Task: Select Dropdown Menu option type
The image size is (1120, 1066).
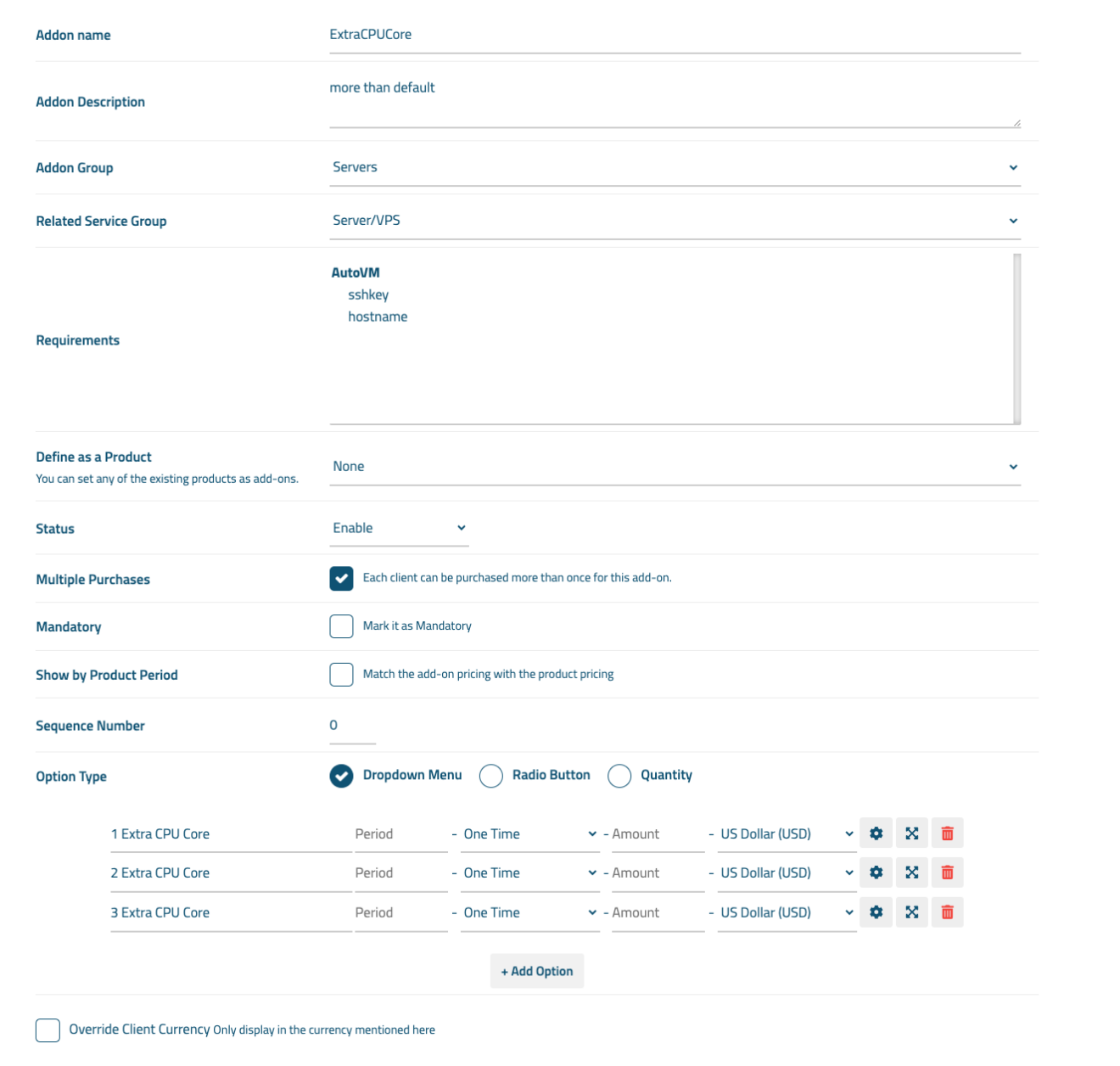Action: [341, 776]
